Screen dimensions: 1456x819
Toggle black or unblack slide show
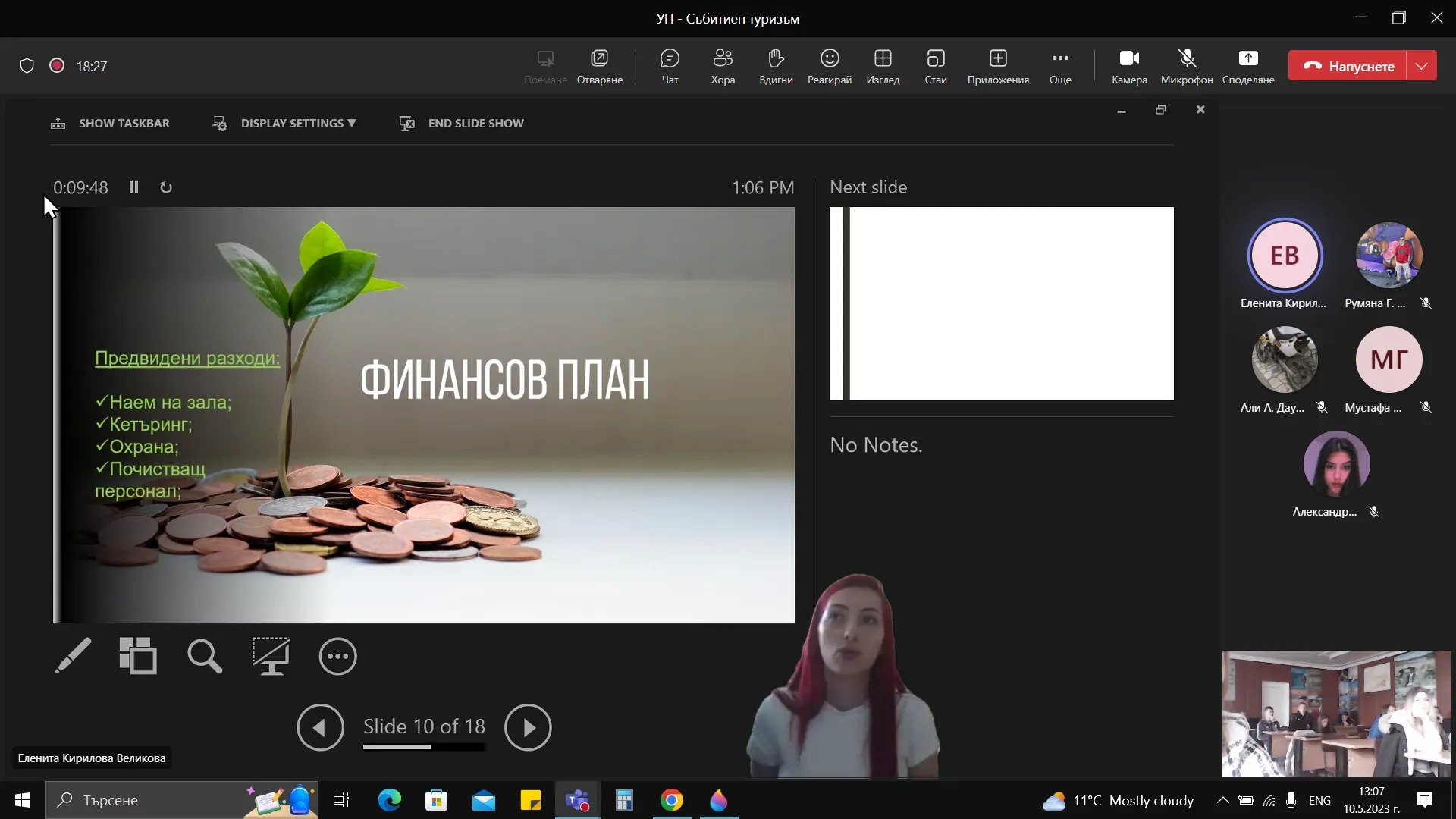tap(271, 656)
